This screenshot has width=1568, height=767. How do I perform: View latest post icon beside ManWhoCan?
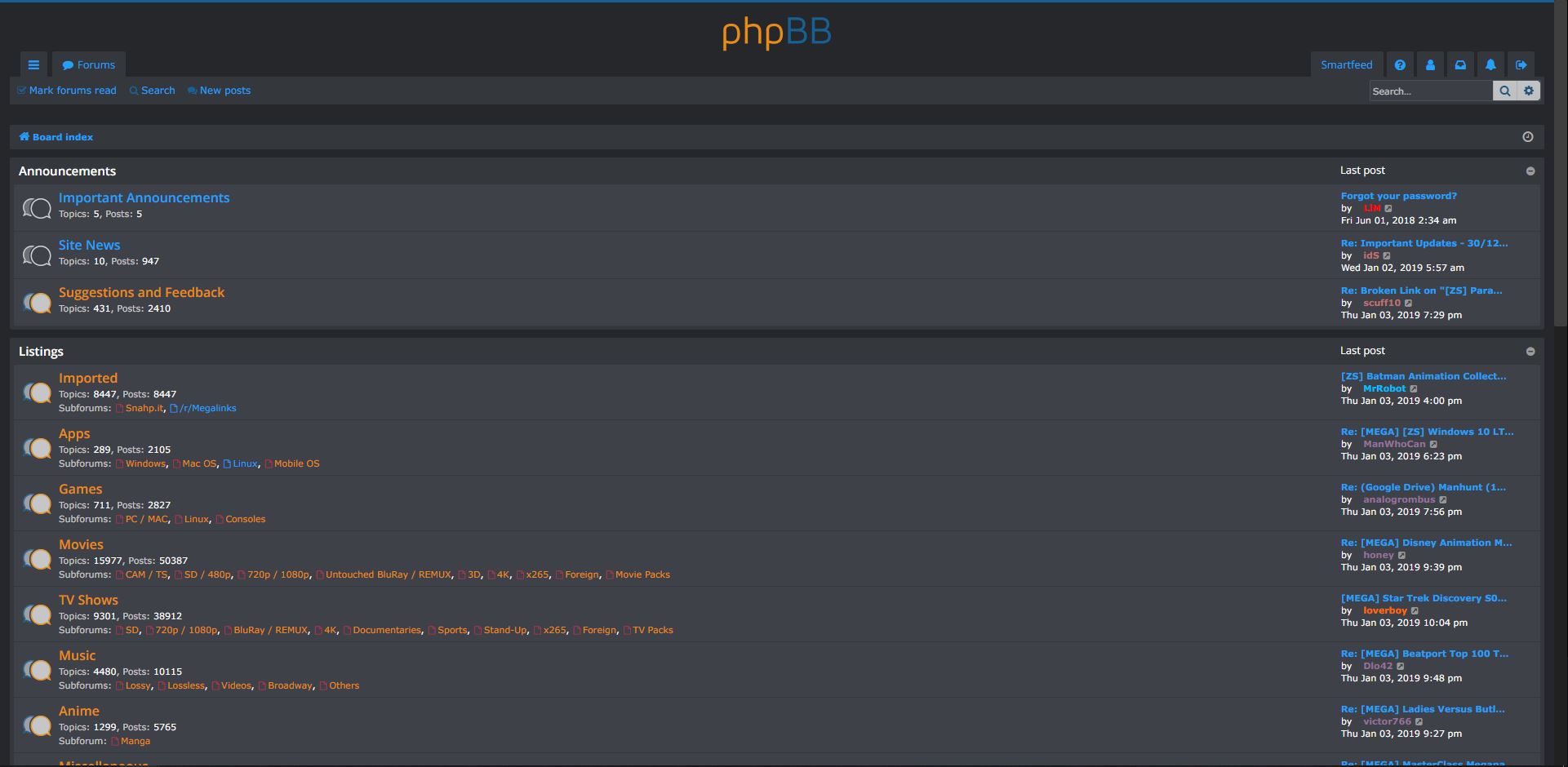[1433, 445]
